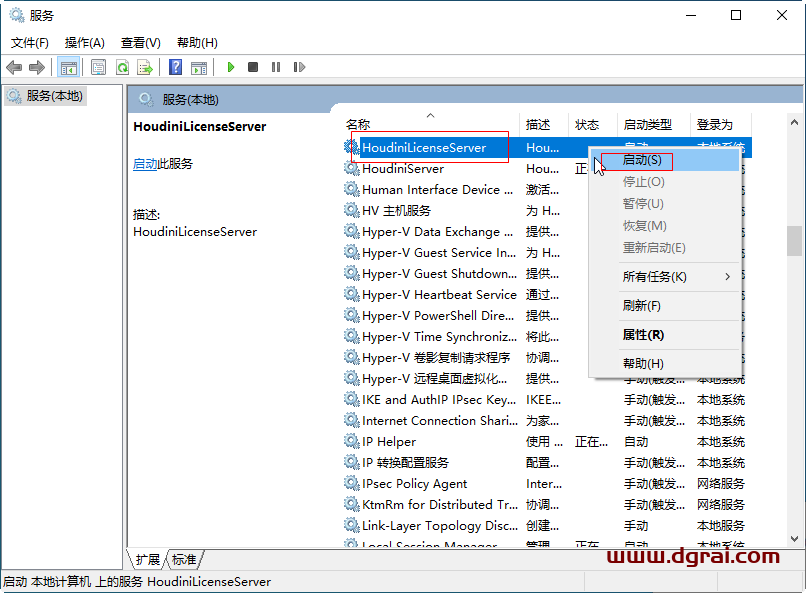The height and width of the screenshot is (593, 806).
Task: Click the Restart Service icon
Action: click(x=299, y=67)
